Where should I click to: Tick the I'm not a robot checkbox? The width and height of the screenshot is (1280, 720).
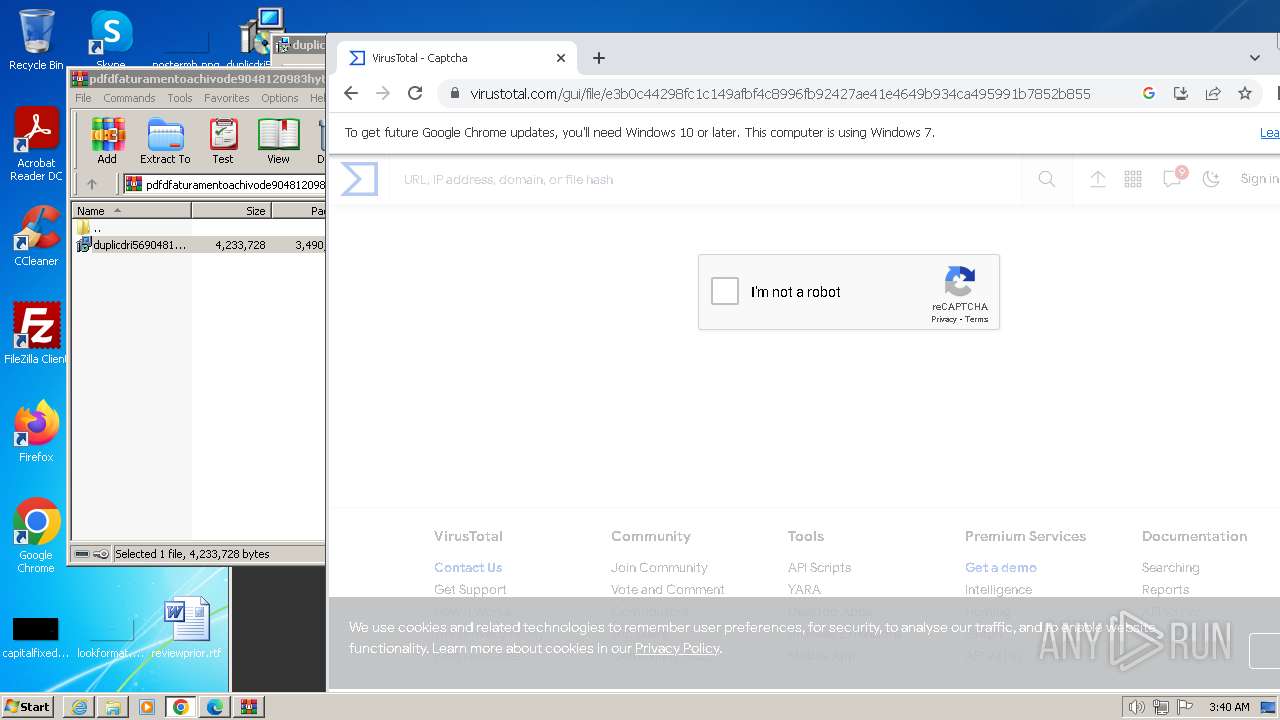pyautogui.click(x=725, y=291)
